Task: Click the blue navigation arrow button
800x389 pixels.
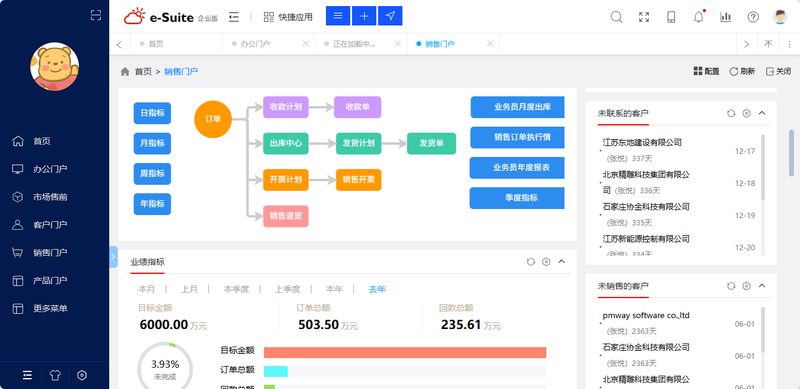Action: (x=390, y=16)
